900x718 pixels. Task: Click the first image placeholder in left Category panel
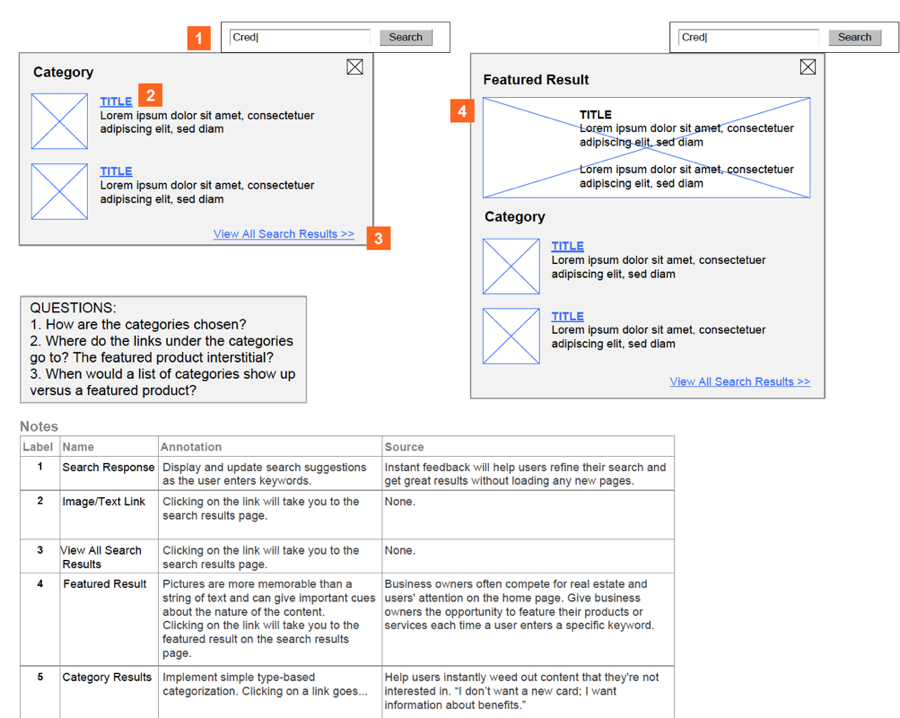59,121
